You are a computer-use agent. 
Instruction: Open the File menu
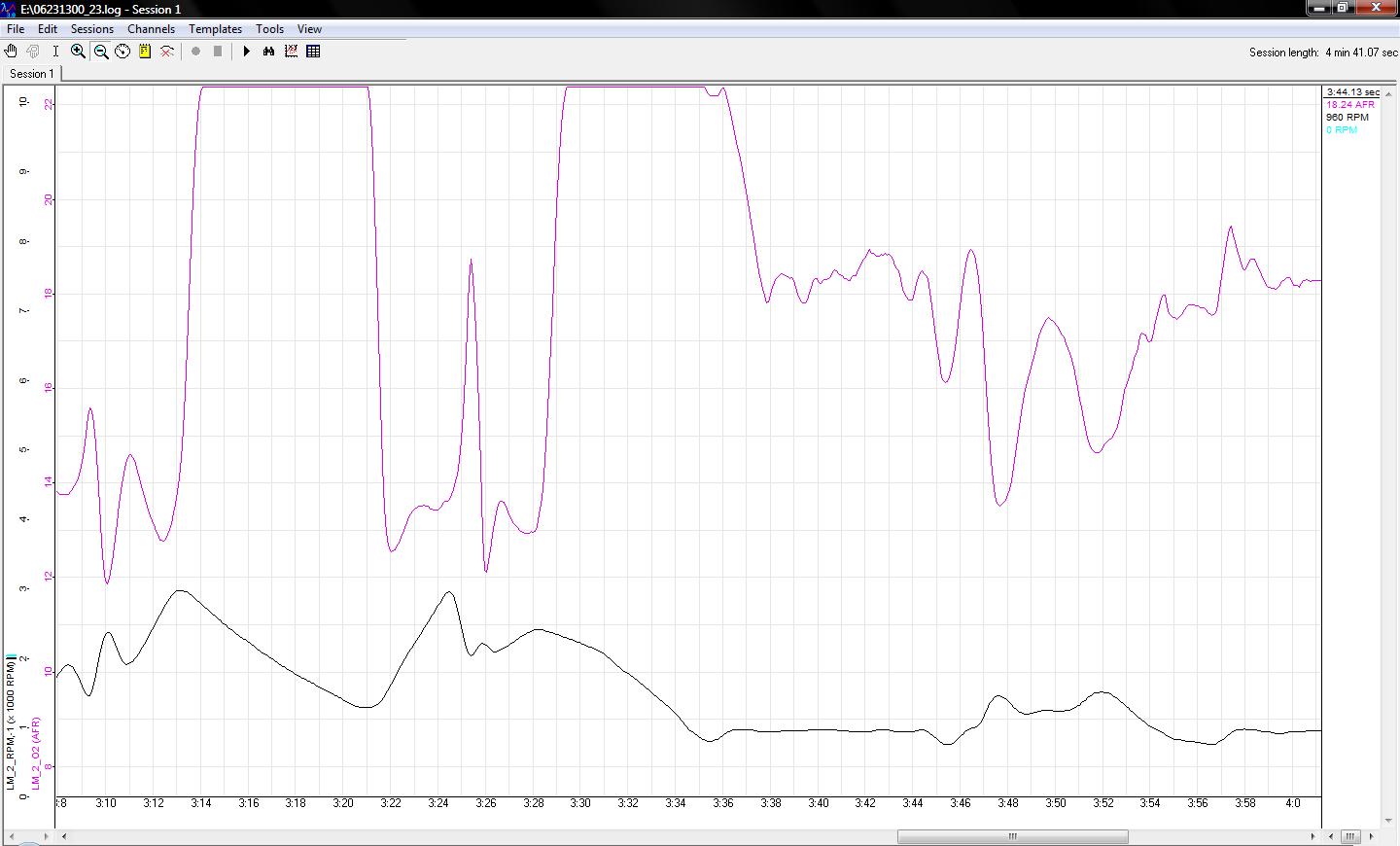16,29
